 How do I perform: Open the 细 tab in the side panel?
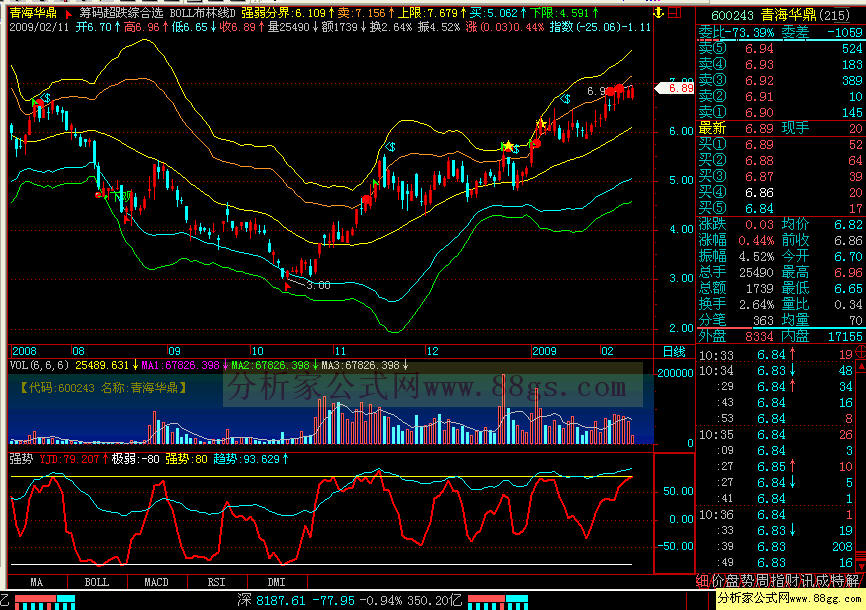click(703, 581)
